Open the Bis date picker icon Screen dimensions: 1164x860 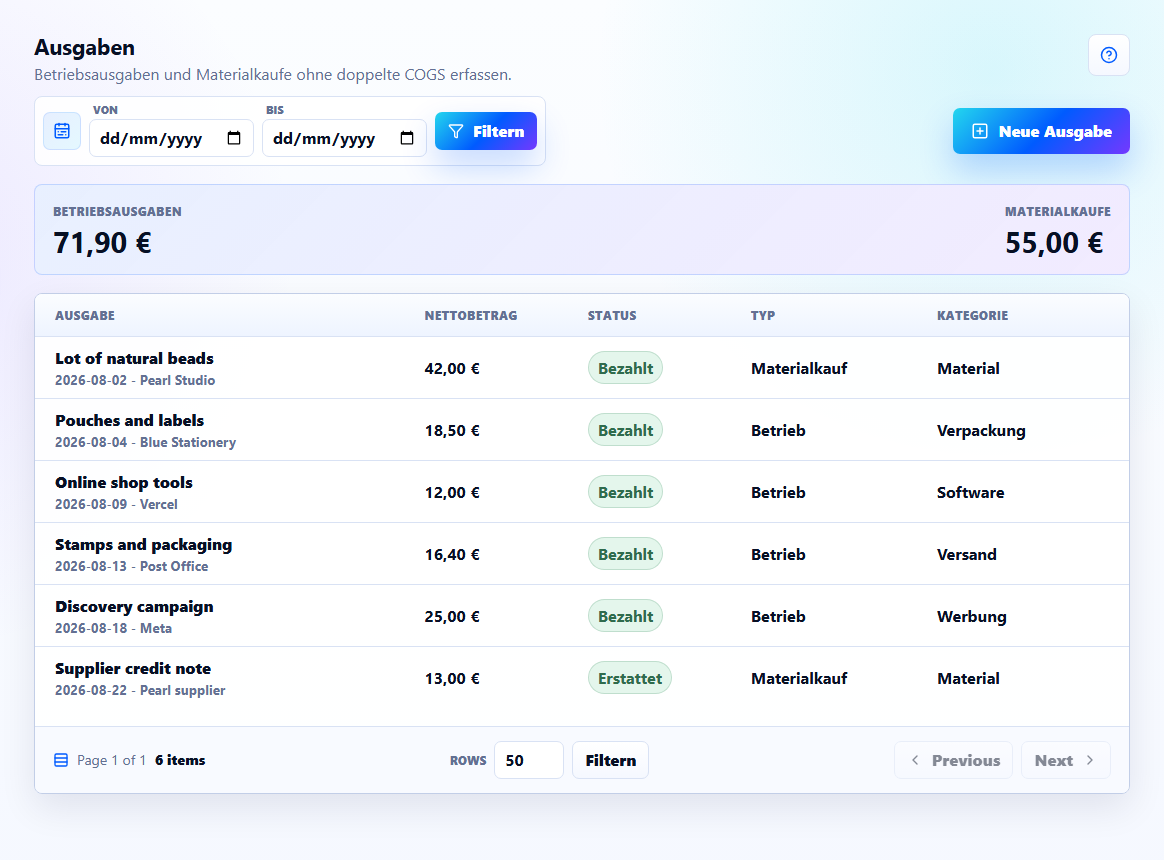407,138
